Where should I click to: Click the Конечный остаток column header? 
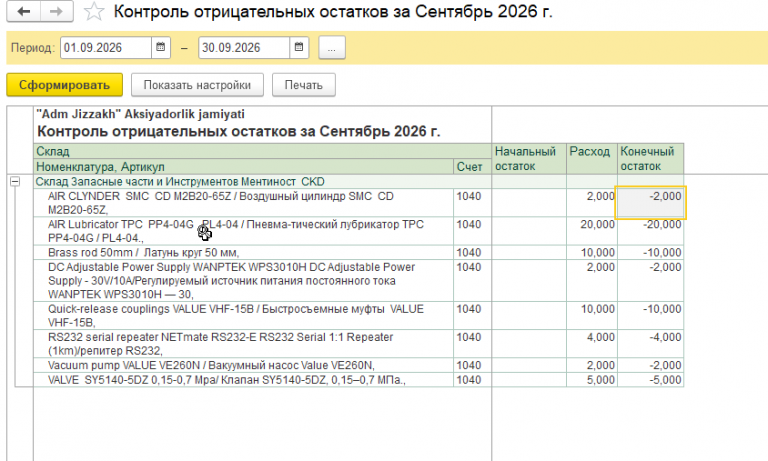pyautogui.click(x=650, y=159)
